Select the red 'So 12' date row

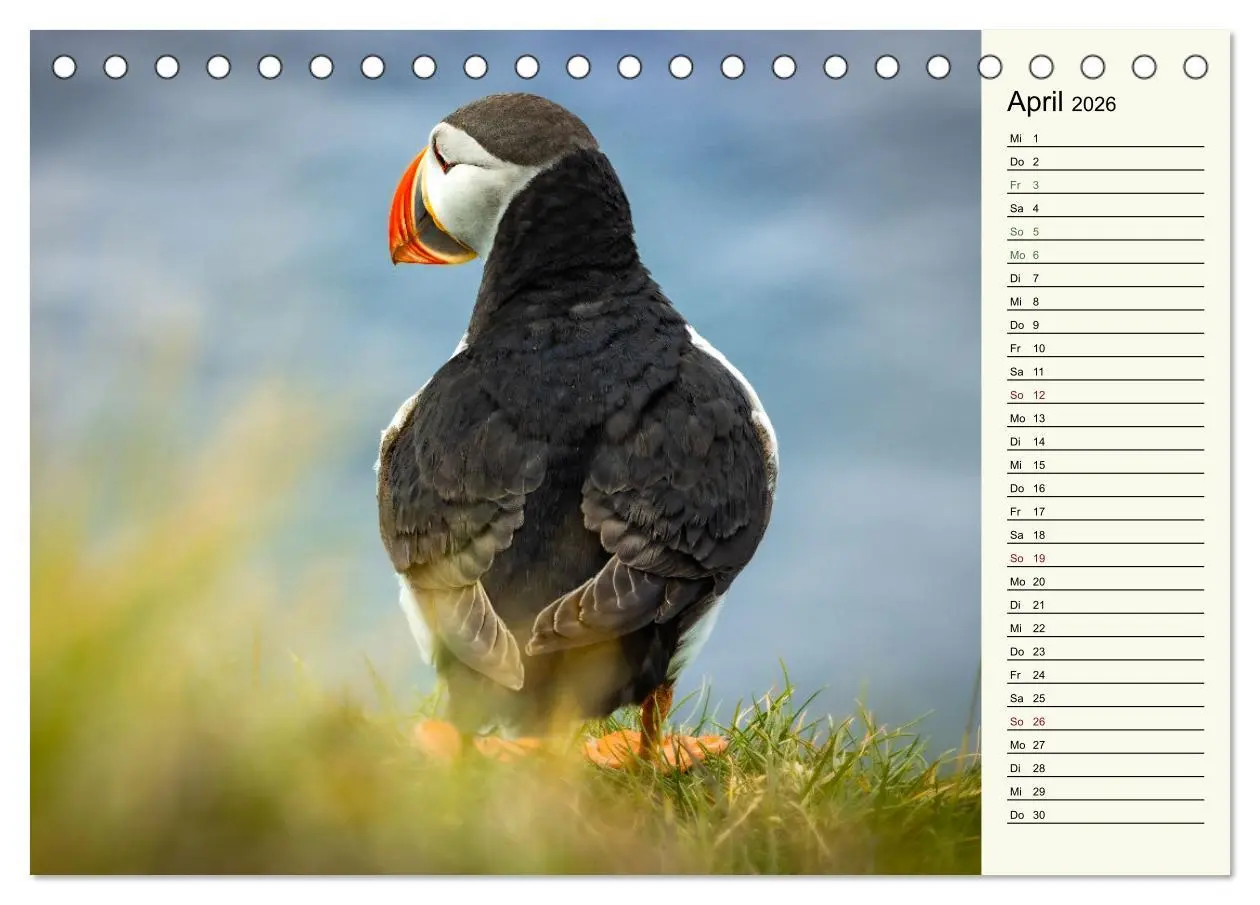coord(1105,395)
